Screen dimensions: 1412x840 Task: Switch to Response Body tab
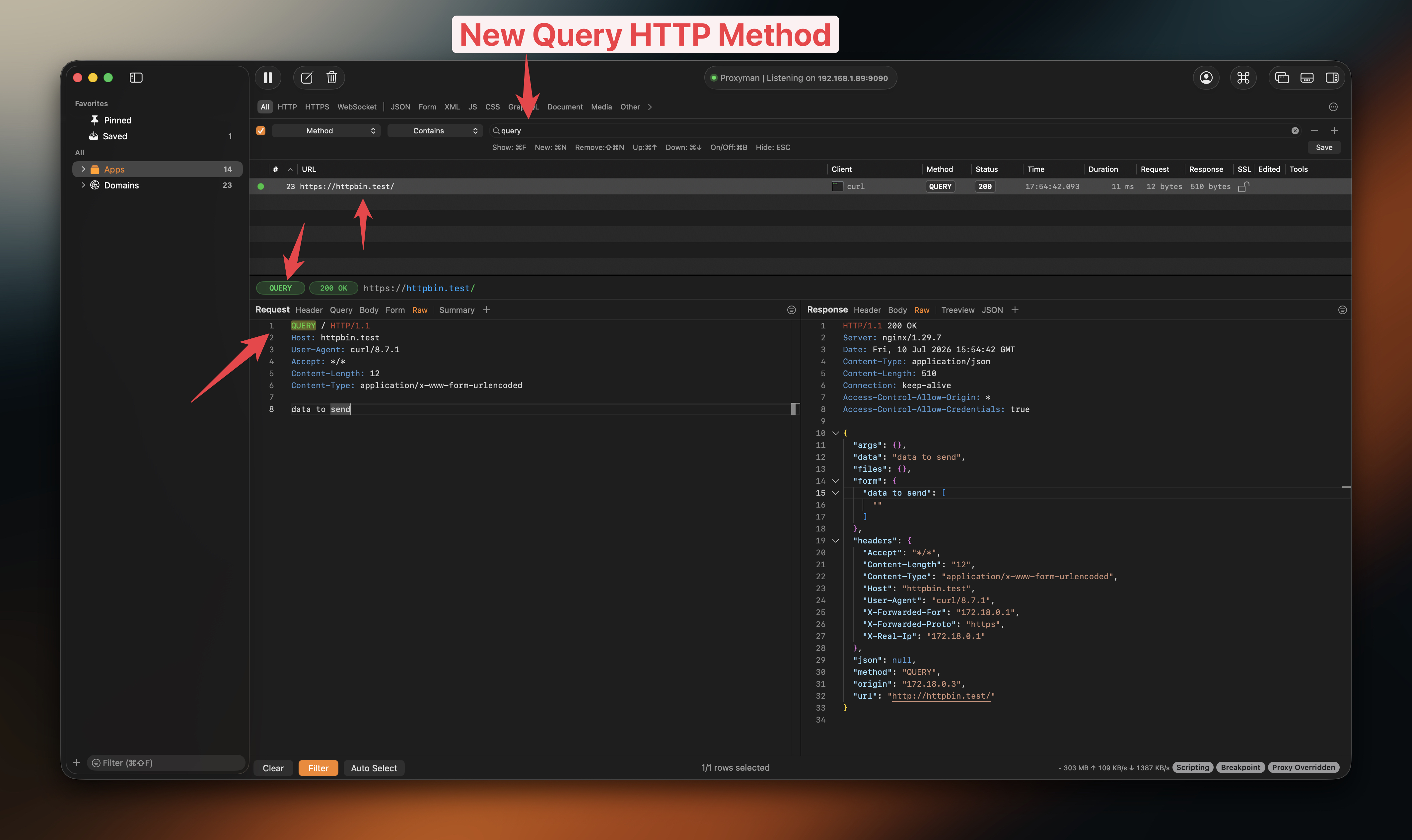coord(897,310)
